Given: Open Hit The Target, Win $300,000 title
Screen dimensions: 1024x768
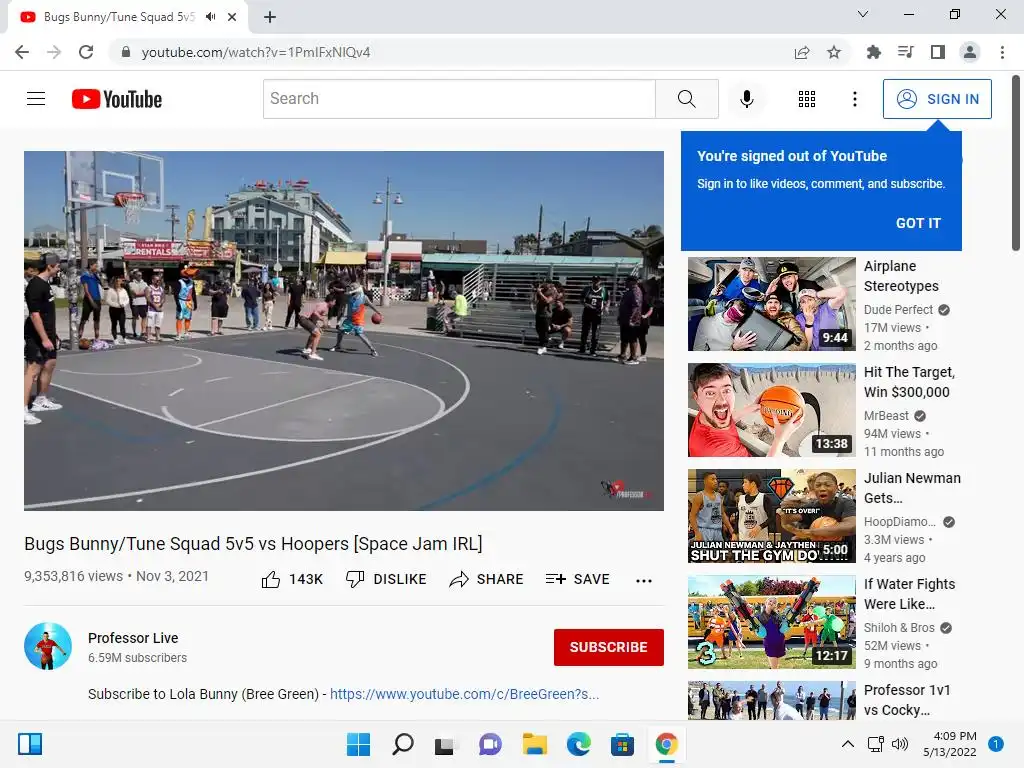Looking at the screenshot, I should [x=909, y=382].
